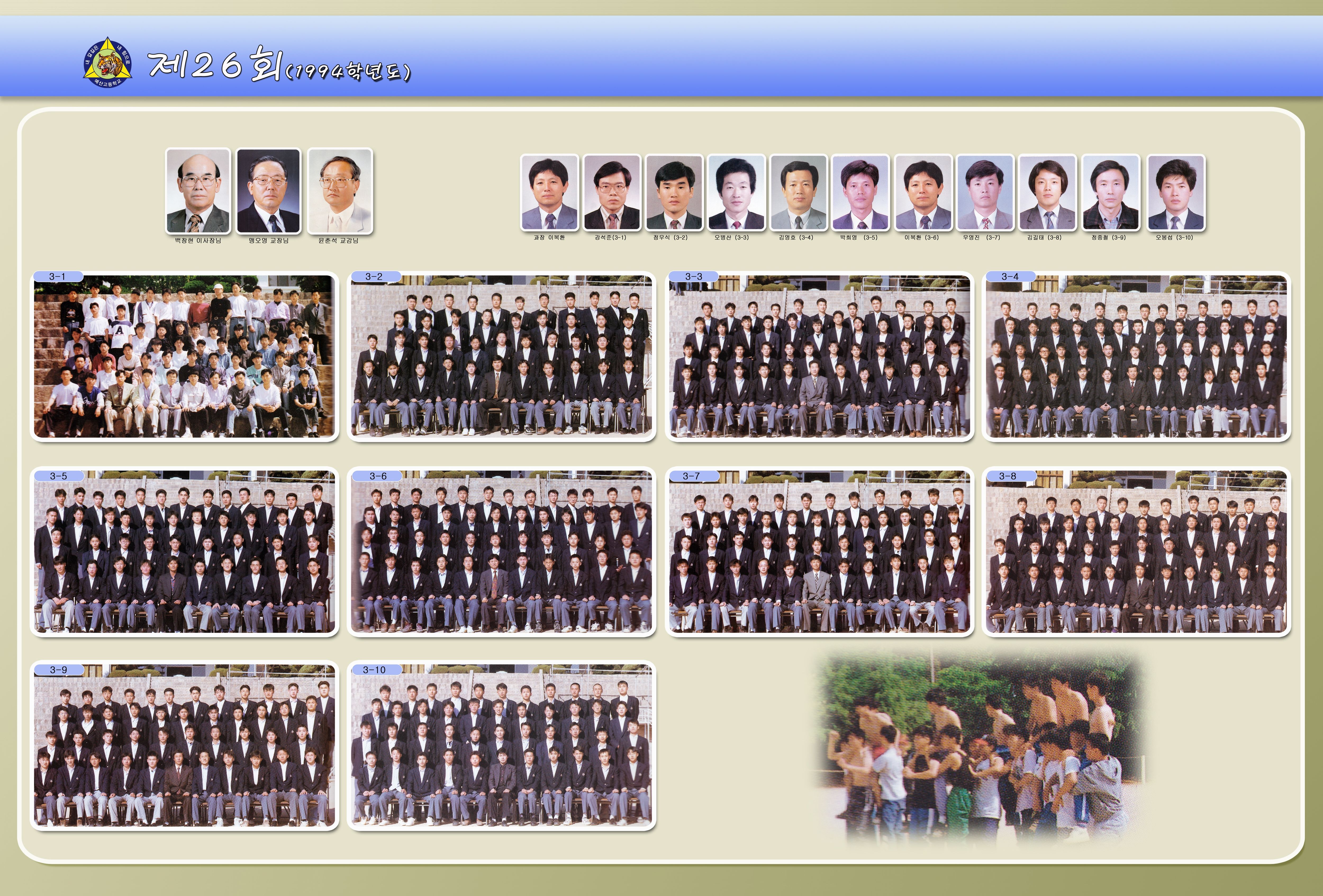View the 3-6 class group photo
Viewport: 1323px width, 896px height.
pyautogui.click(x=501, y=552)
